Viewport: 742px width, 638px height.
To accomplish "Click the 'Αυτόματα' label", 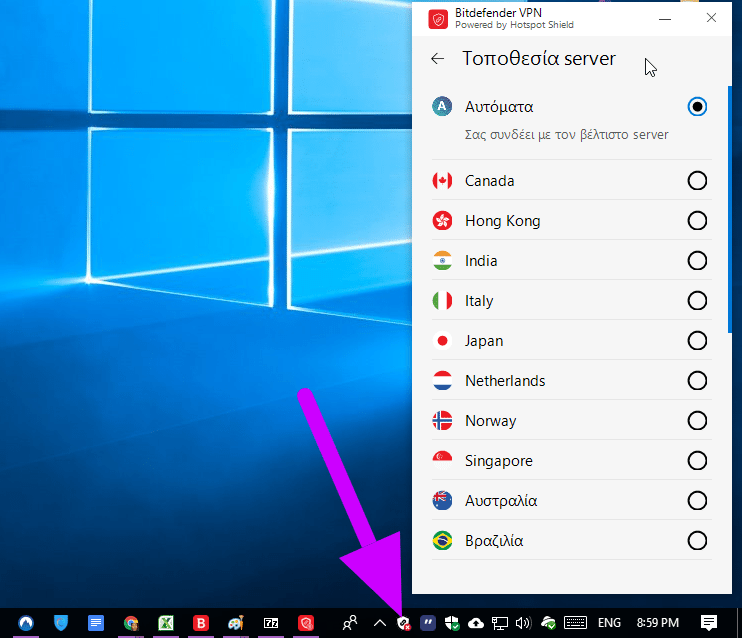I will (499, 107).
